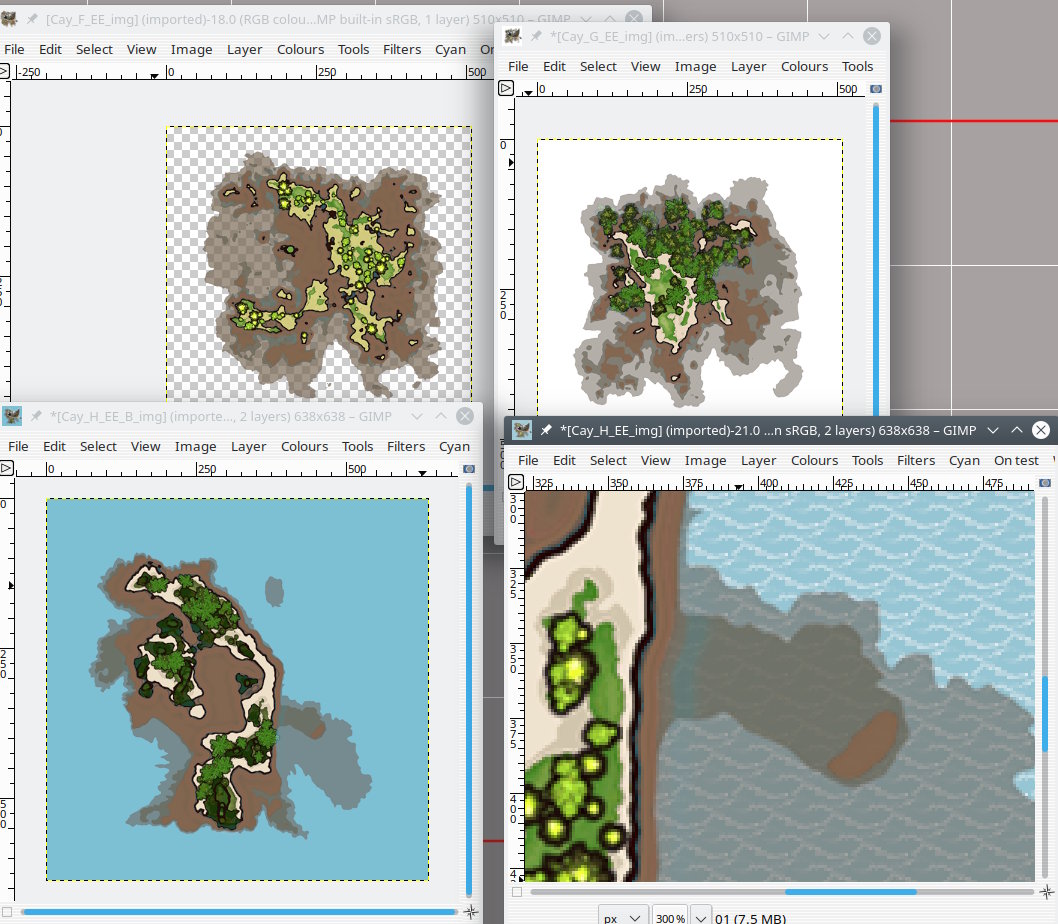The width and height of the screenshot is (1058, 924).
Task: Open image menu triangle button in Cay_H_EE_img window
Action: 516,482
